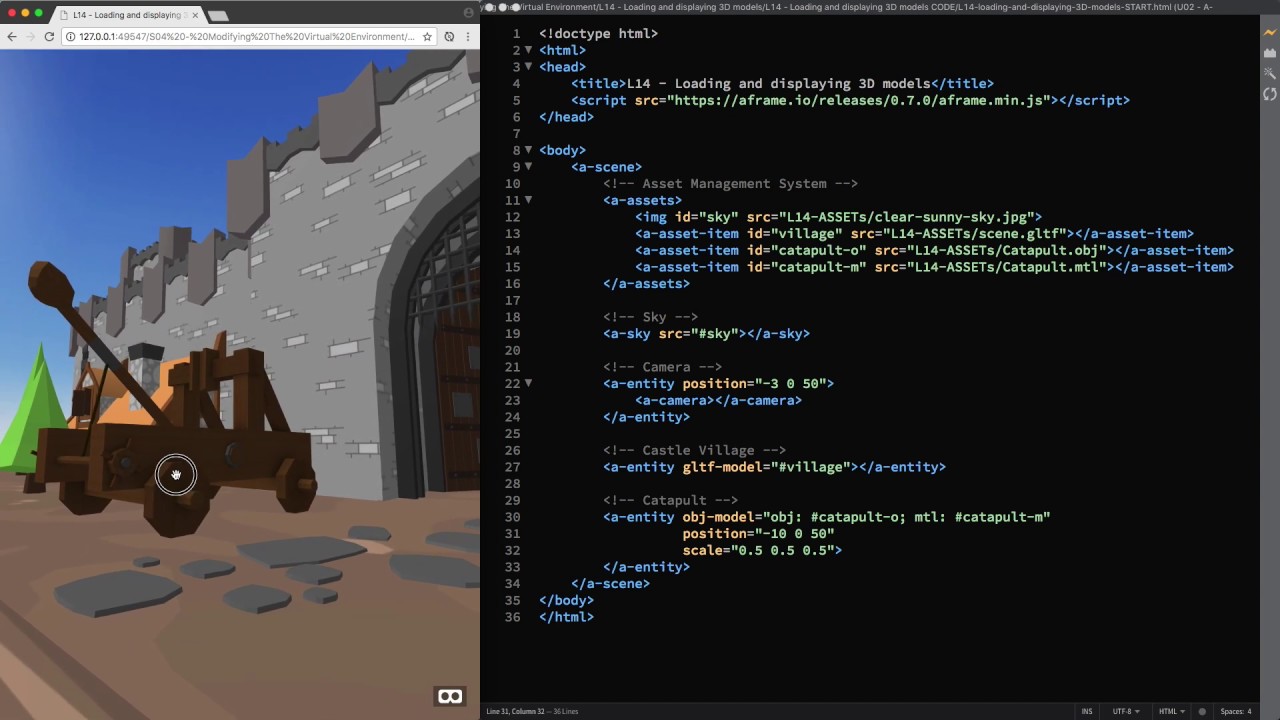This screenshot has width=1280, height=720.
Task: Click the Asset Management System comment
Action: 730,184
